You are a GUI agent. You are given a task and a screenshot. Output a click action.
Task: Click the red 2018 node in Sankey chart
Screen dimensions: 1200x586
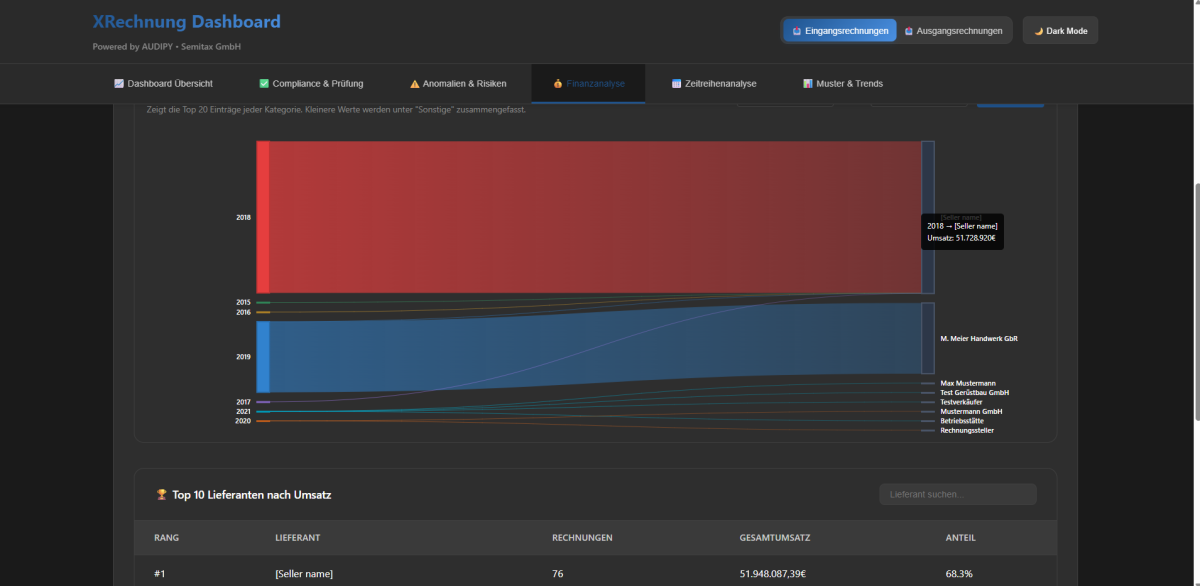click(x=263, y=217)
